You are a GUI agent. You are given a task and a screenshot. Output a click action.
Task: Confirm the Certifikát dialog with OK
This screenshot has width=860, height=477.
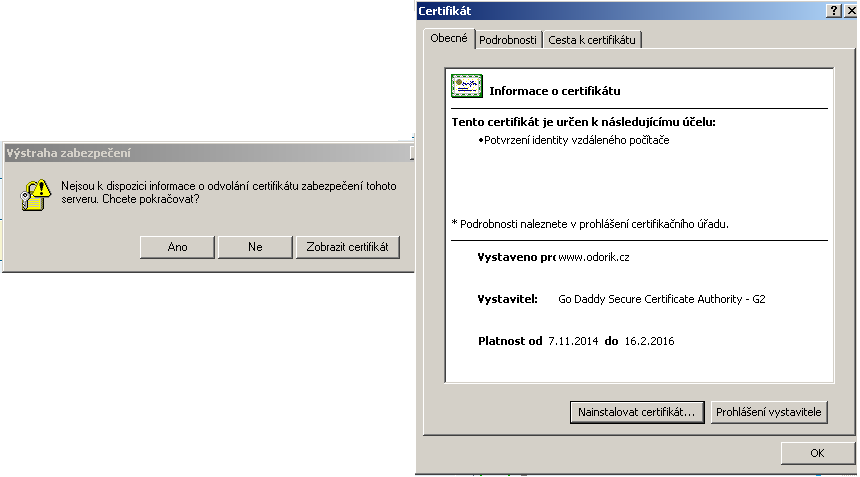click(817, 453)
